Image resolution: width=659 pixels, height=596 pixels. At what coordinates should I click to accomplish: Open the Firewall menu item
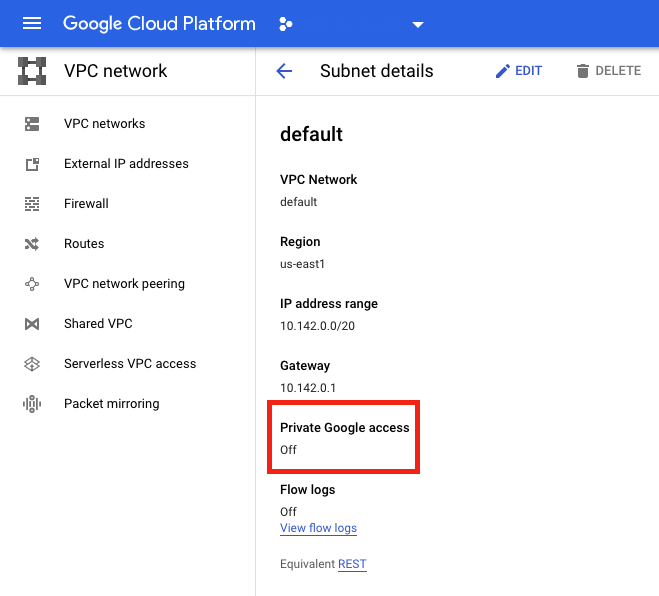point(86,204)
